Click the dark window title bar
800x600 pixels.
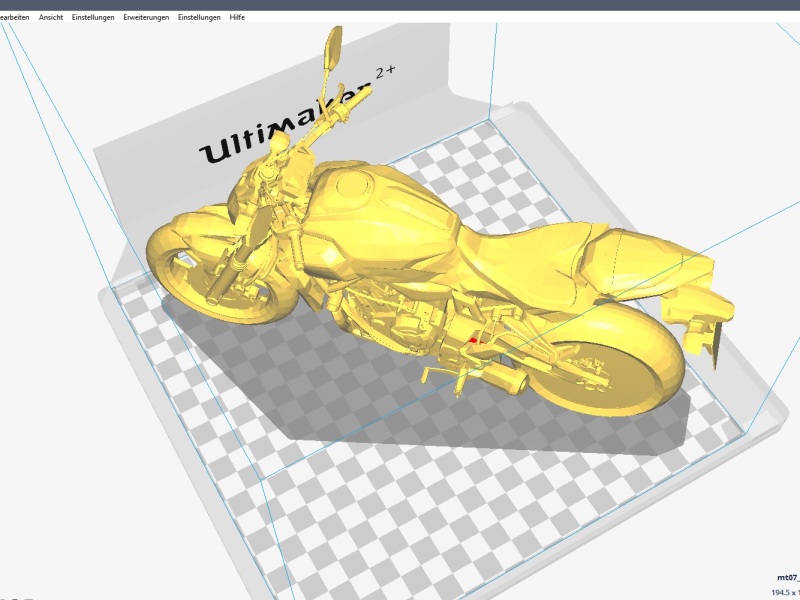tap(400, 5)
